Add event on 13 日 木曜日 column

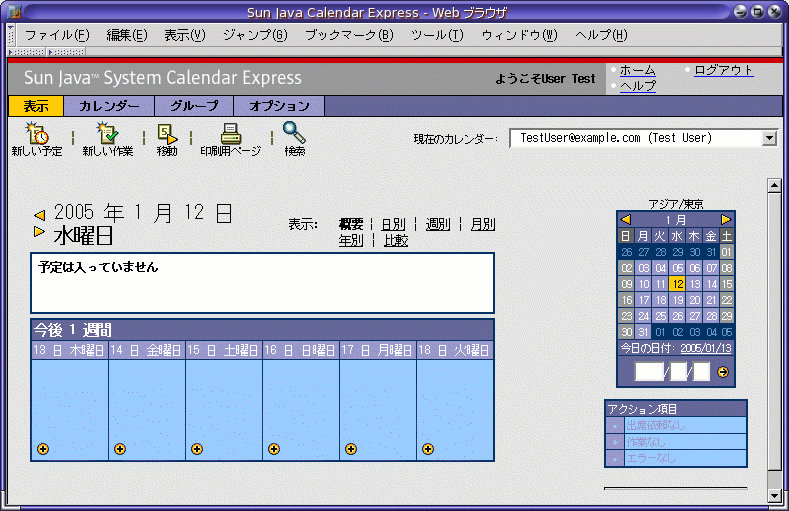tap(43, 449)
